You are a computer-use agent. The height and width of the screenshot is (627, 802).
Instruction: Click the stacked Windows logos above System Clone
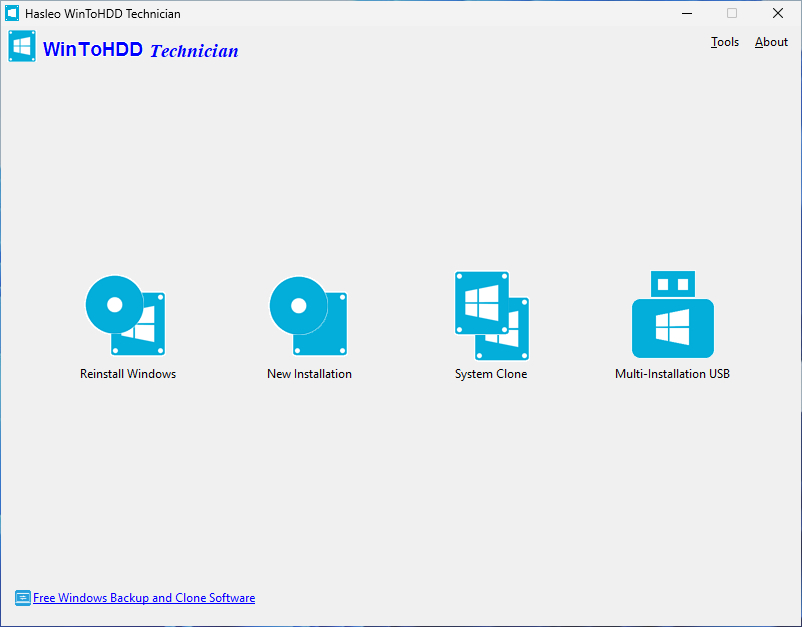tap(491, 315)
